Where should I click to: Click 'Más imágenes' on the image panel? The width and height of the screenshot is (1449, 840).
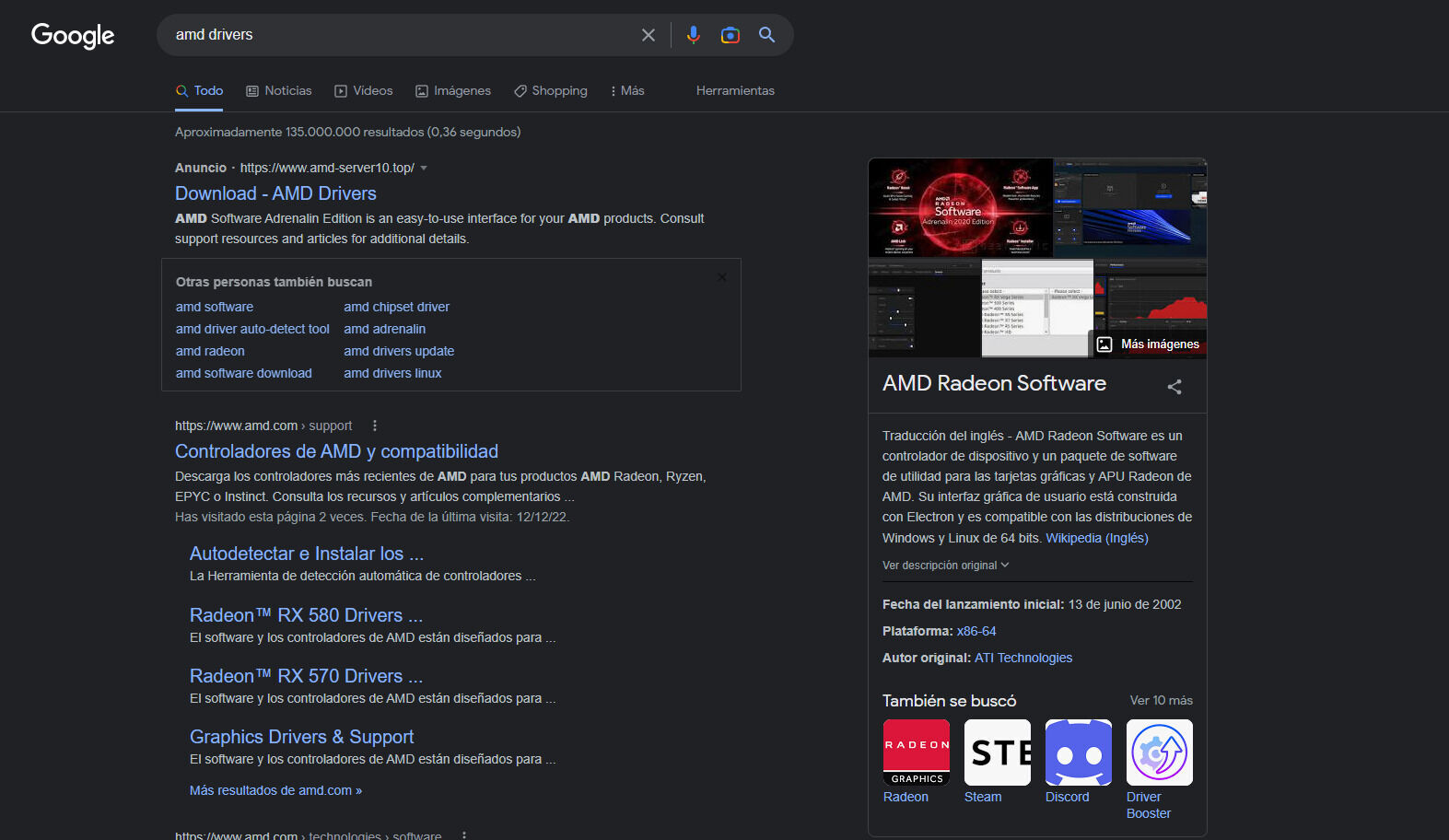[1149, 344]
